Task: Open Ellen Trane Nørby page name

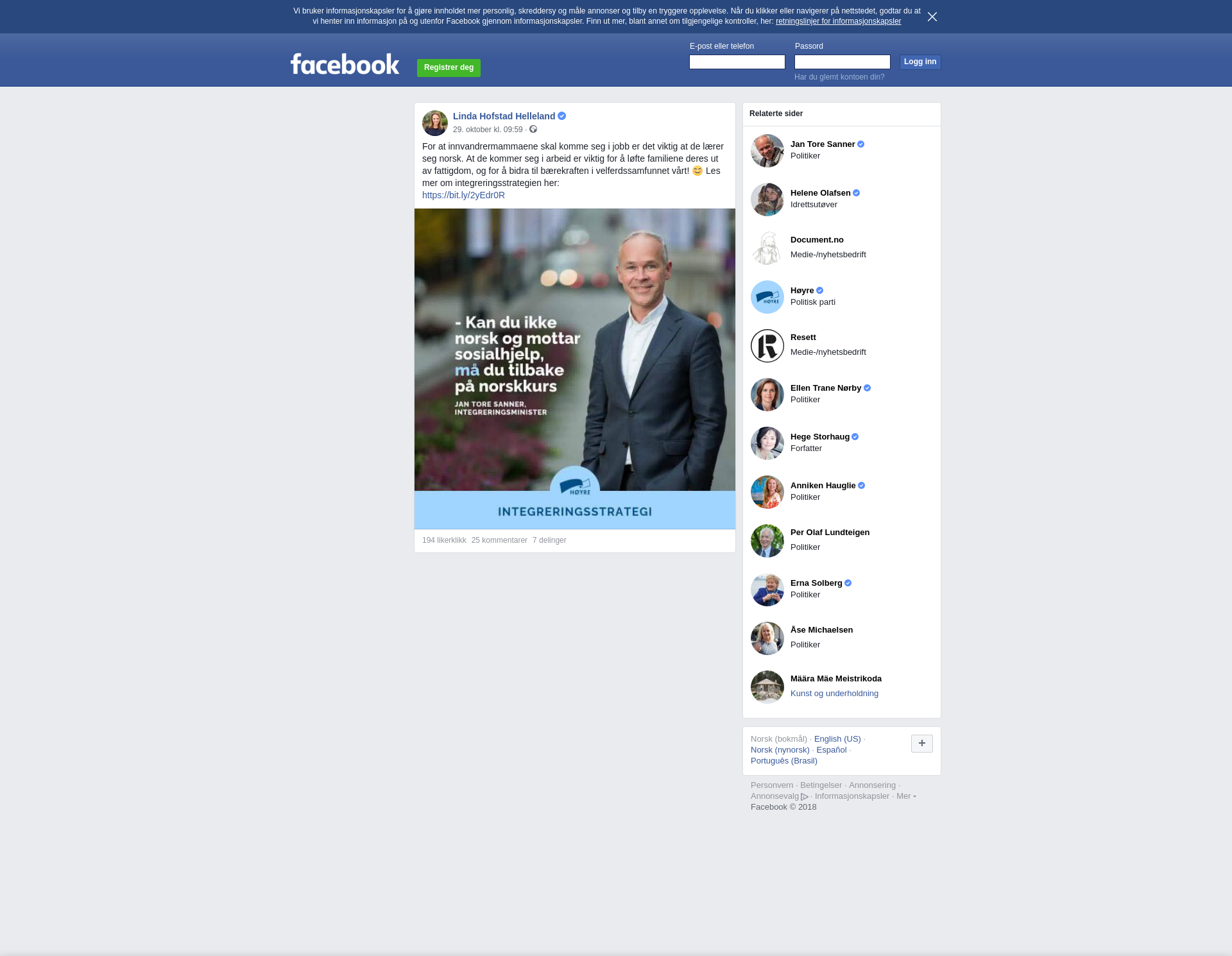Action: coord(826,388)
